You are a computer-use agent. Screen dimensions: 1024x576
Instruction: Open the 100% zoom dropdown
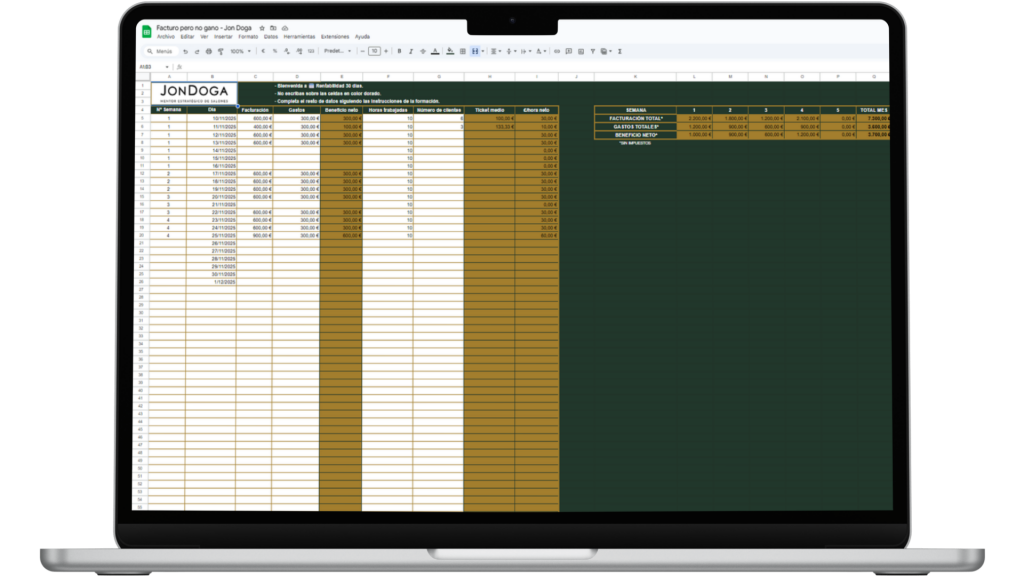pos(240,51)
